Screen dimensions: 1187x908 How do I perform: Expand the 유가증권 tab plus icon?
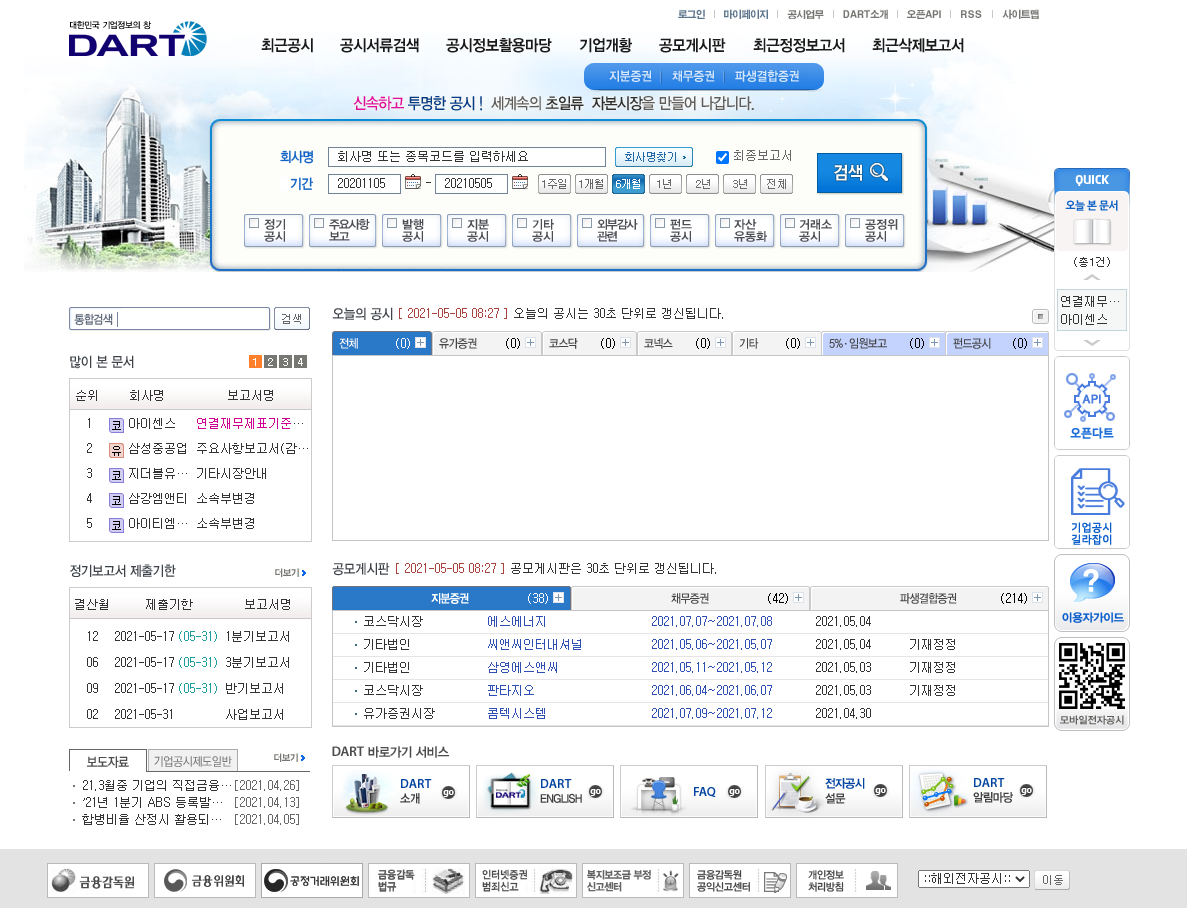[531, 343]
